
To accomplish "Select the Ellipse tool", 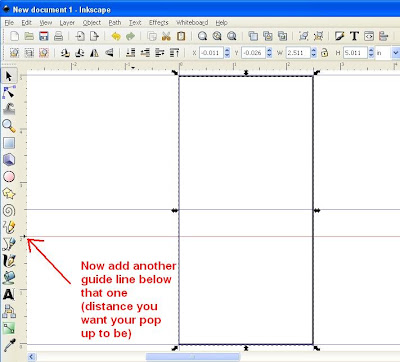I will (x=9, y=177).
